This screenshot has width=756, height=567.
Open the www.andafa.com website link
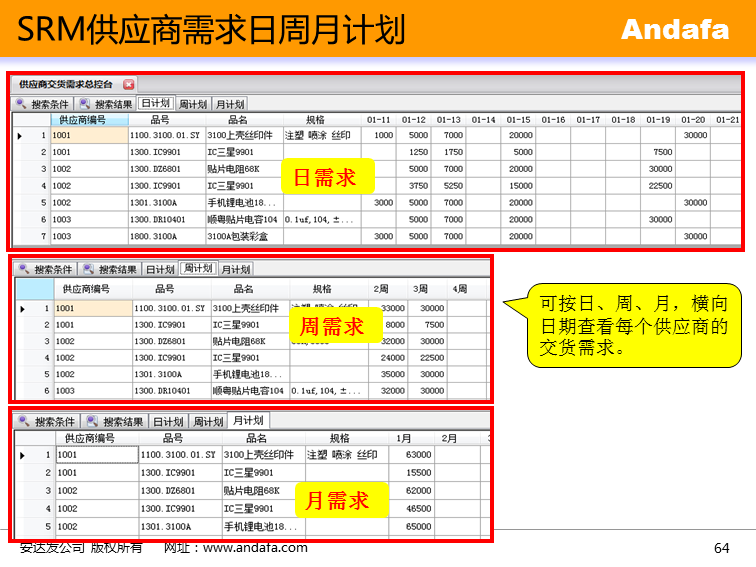pyautogui.click(x=255, y=548)
